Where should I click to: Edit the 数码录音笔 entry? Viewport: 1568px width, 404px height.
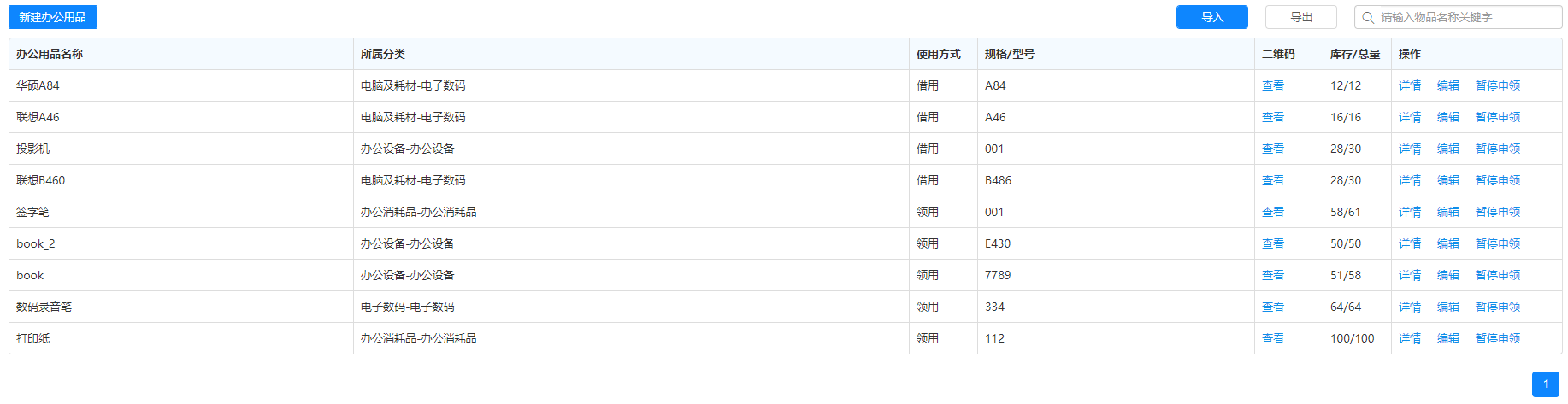[x=1447, y=307]
